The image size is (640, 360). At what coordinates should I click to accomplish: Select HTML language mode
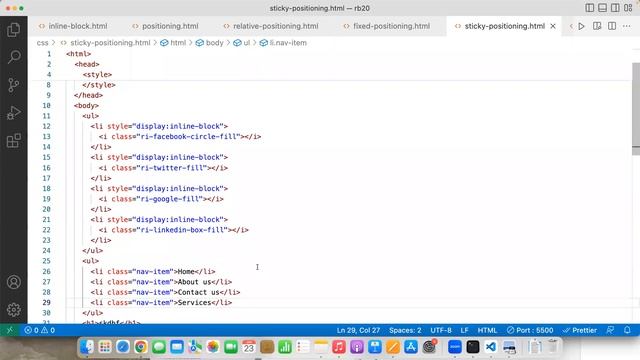(487, 330)
